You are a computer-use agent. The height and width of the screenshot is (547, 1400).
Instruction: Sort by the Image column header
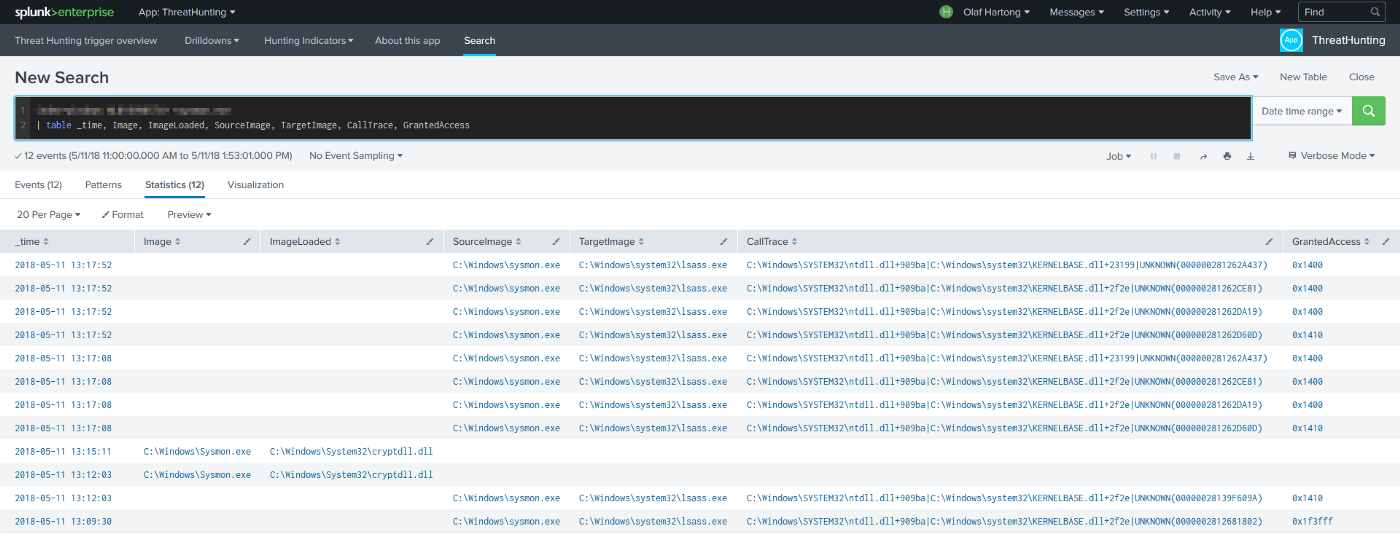point(161,242)
